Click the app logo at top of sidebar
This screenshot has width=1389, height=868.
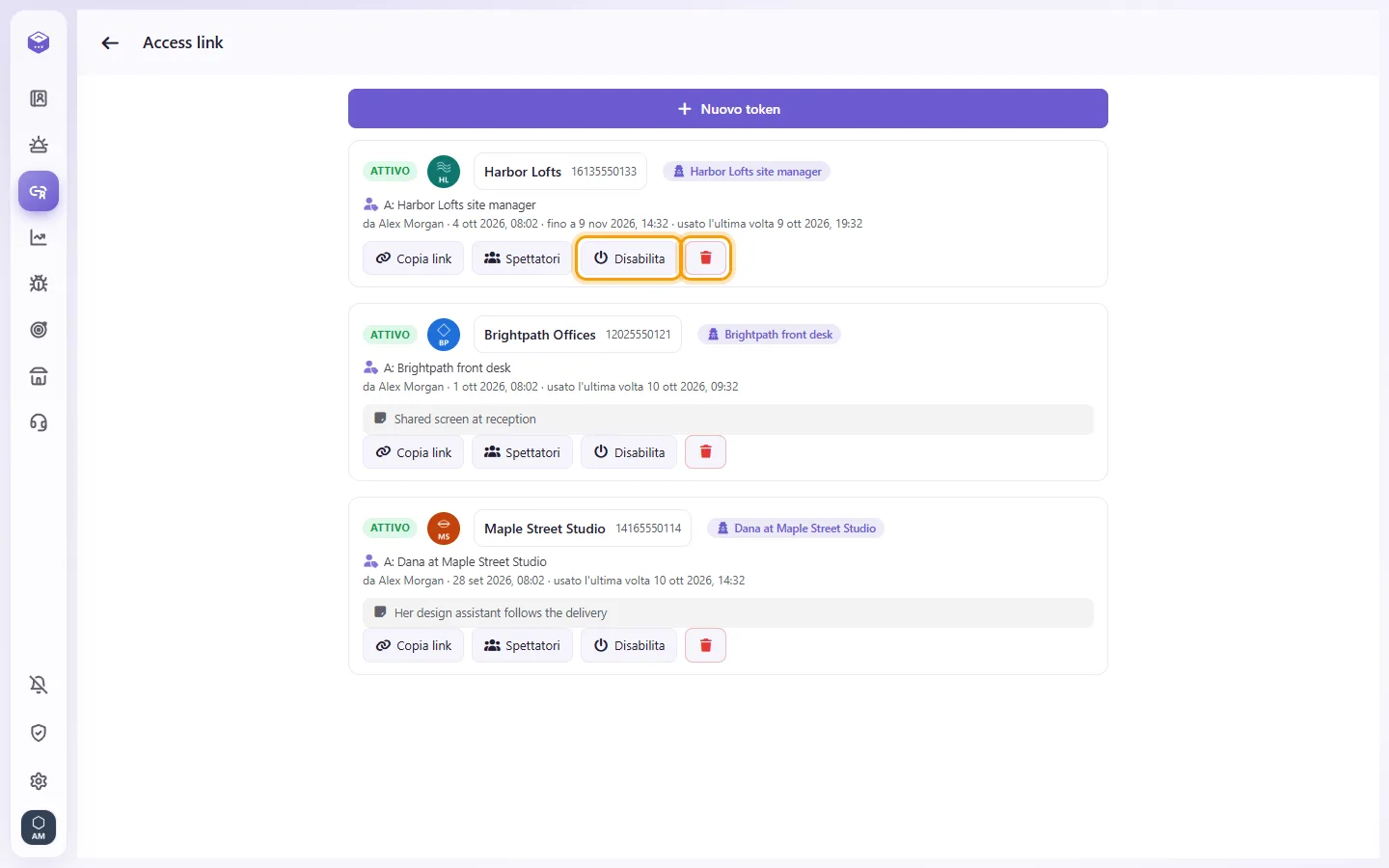[39, 42]
